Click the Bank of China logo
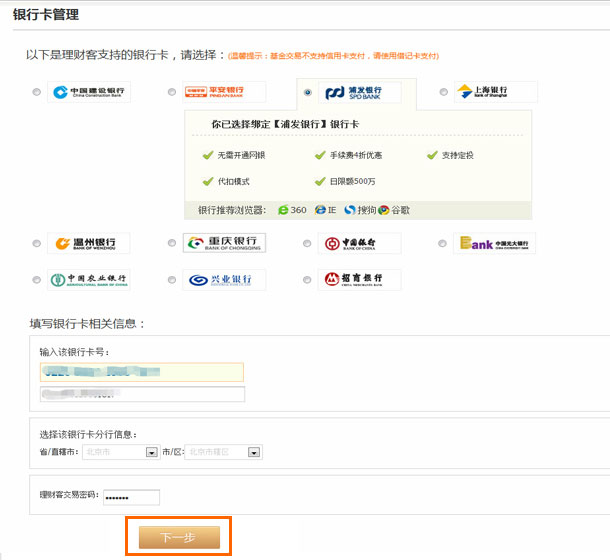610x560 pixels. 359,243
